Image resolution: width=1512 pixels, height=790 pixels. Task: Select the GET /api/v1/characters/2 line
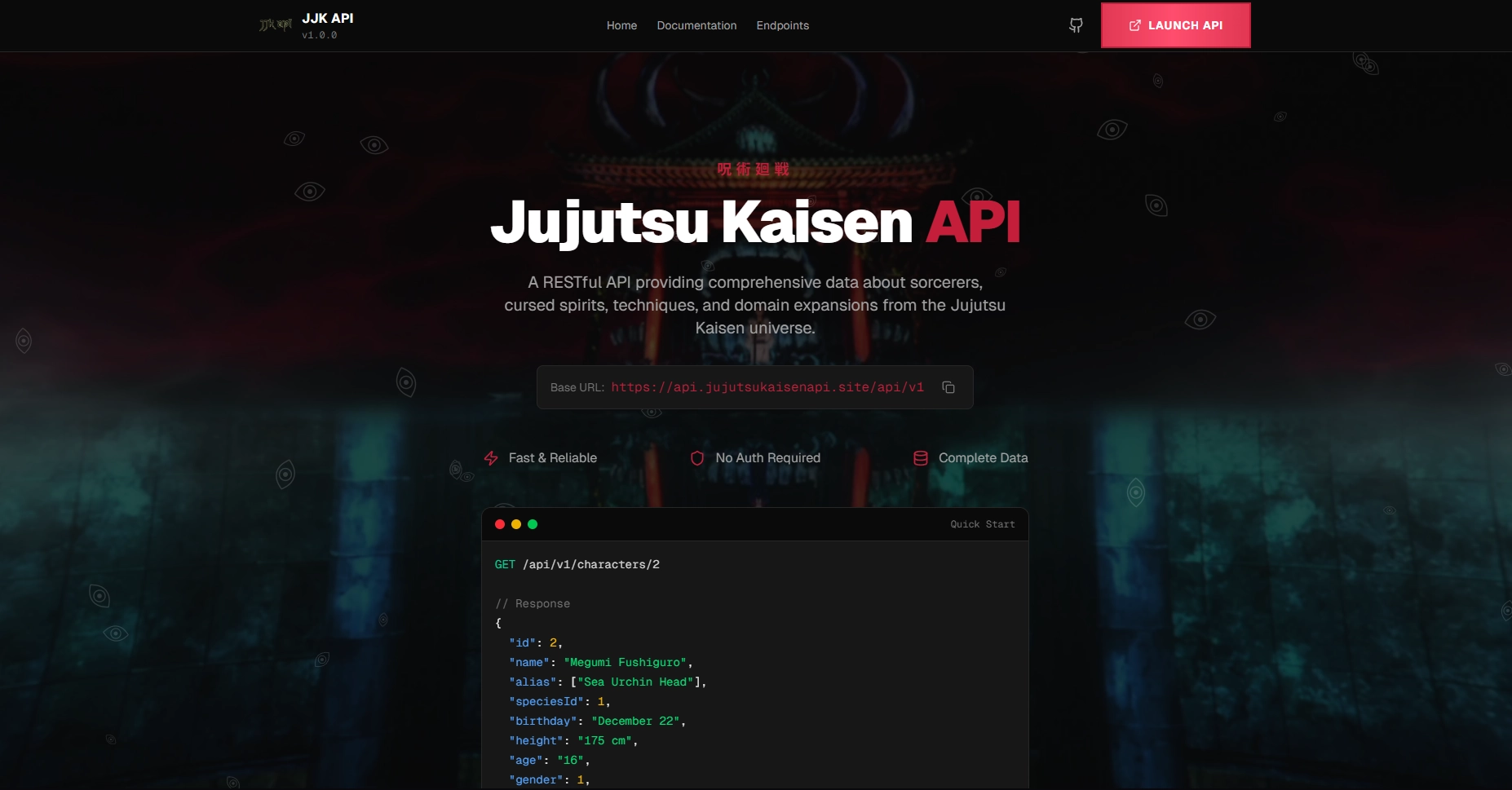pos(577,564)
